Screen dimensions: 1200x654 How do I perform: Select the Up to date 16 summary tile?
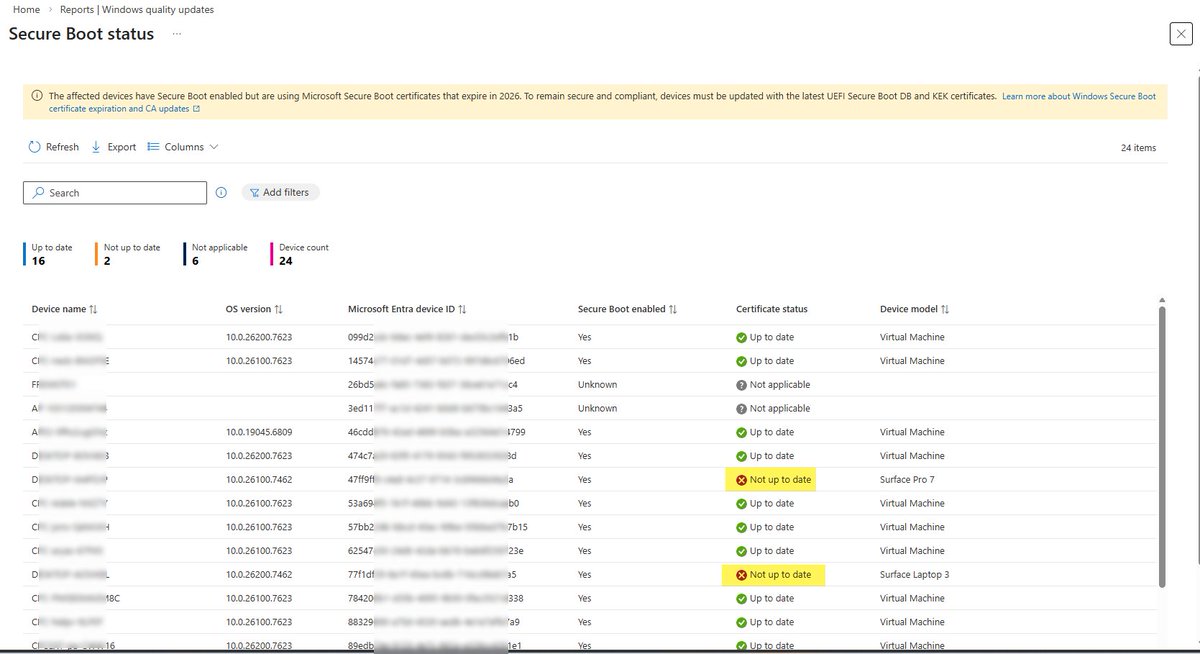point(48,254)
